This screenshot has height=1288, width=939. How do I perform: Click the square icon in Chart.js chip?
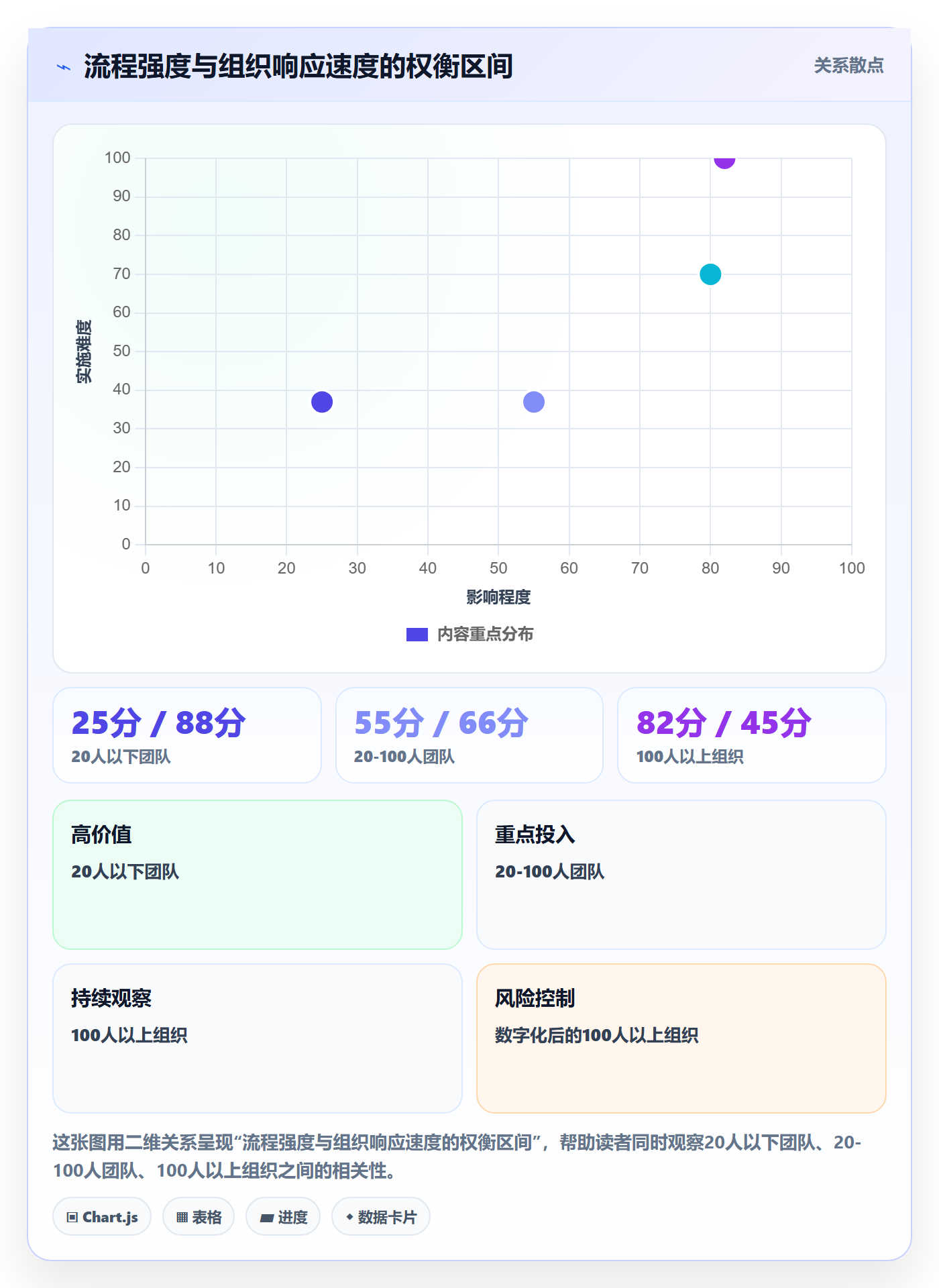(x=72, y=1218)
